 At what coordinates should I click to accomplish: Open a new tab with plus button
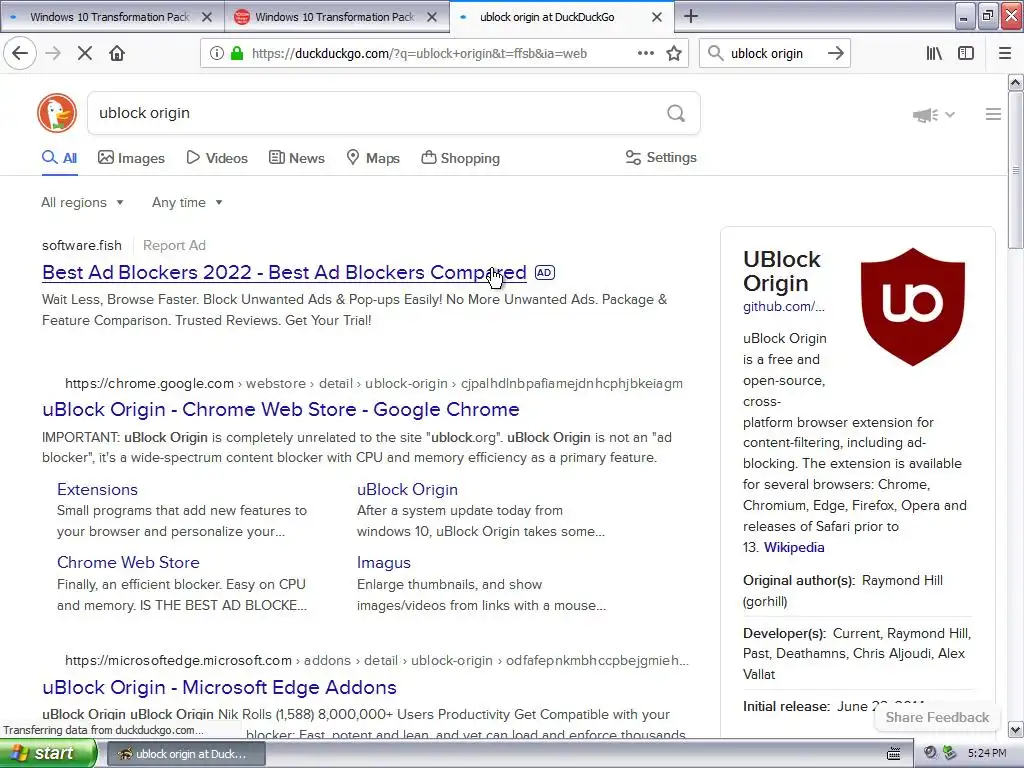(690, 16)
